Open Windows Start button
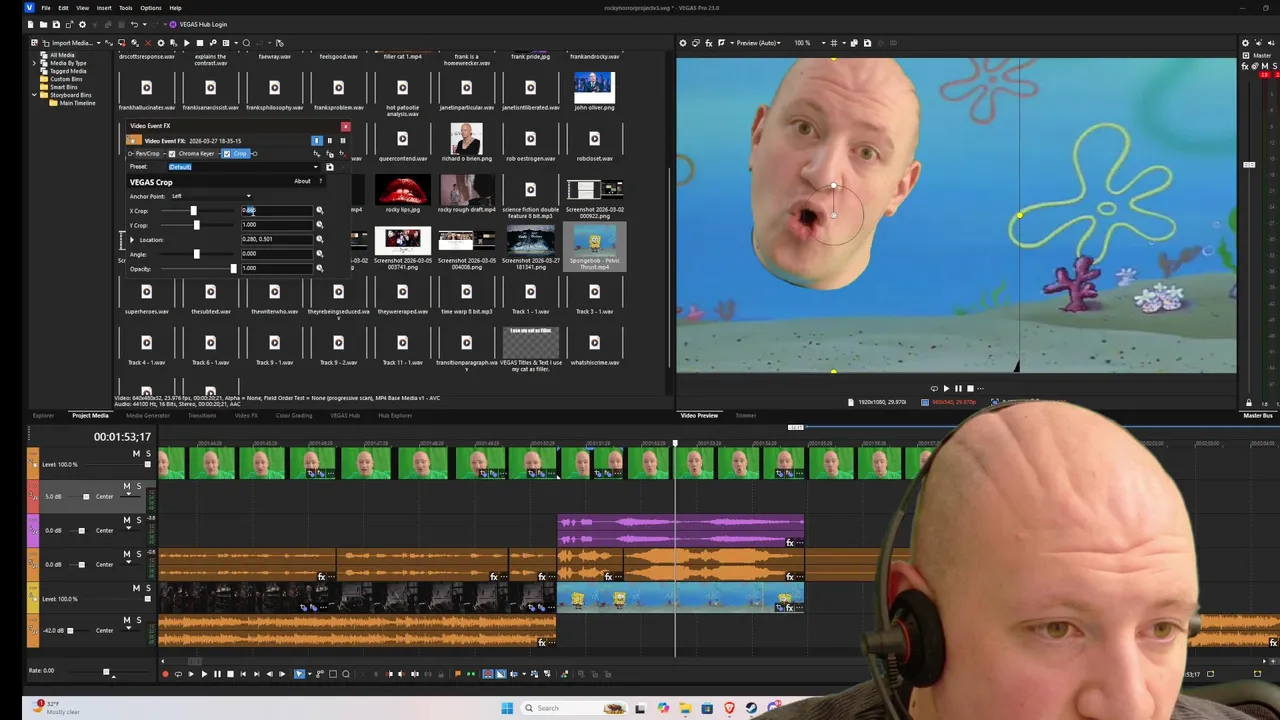The image size is (1280, 720). click(x=507, y=708)
